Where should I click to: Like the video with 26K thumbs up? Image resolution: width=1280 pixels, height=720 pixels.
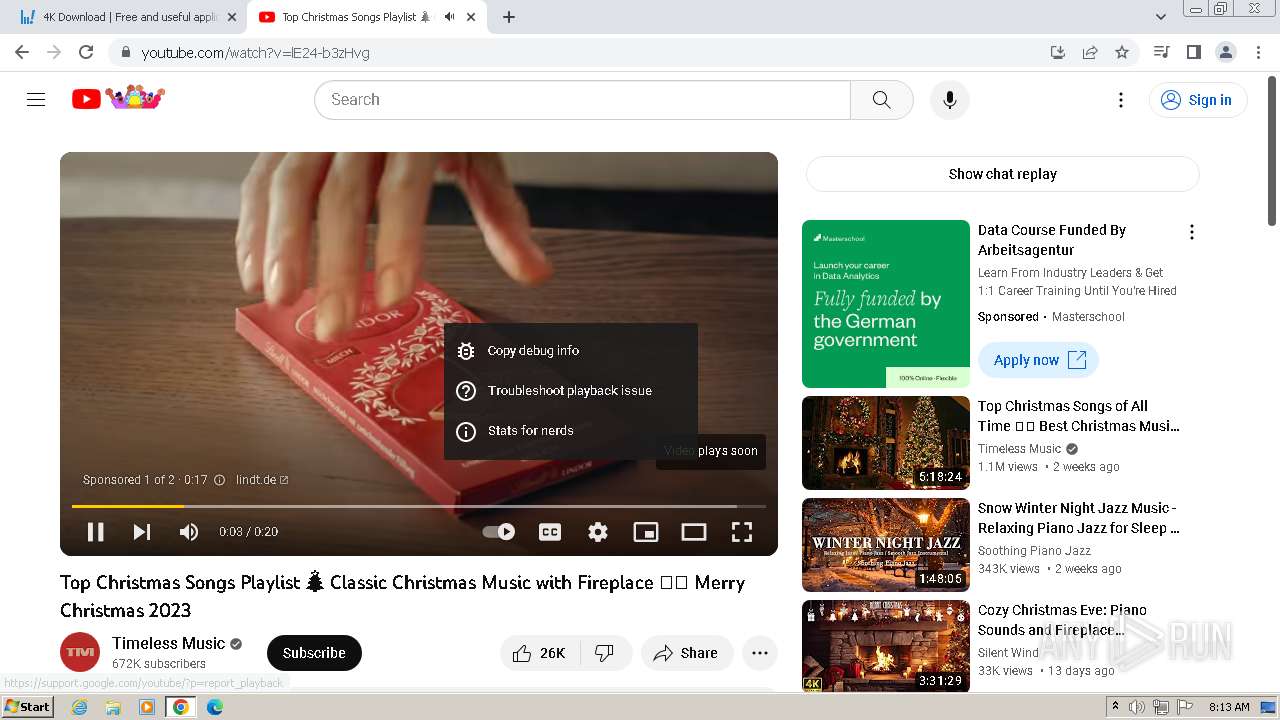point(540,653)
